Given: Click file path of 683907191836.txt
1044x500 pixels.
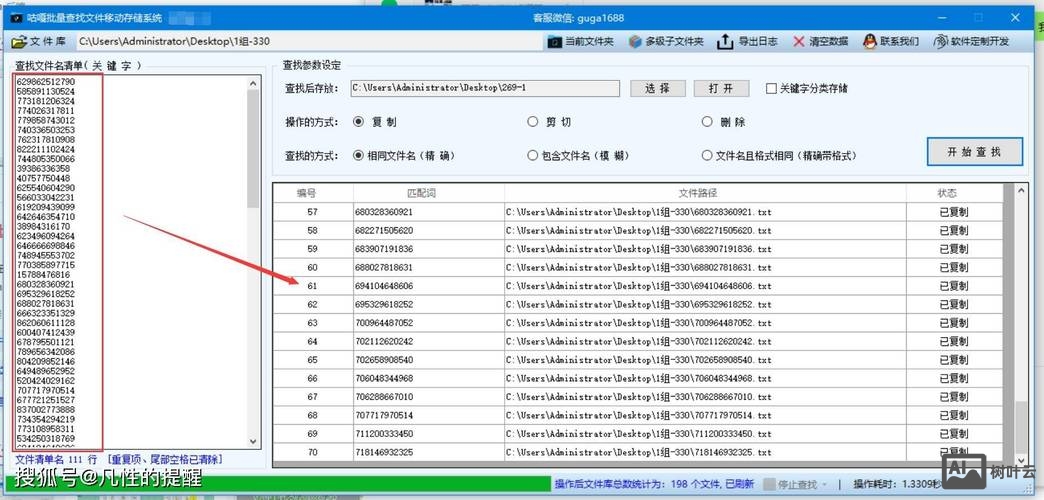Looking at the screenshot, I should coord(639,249).
